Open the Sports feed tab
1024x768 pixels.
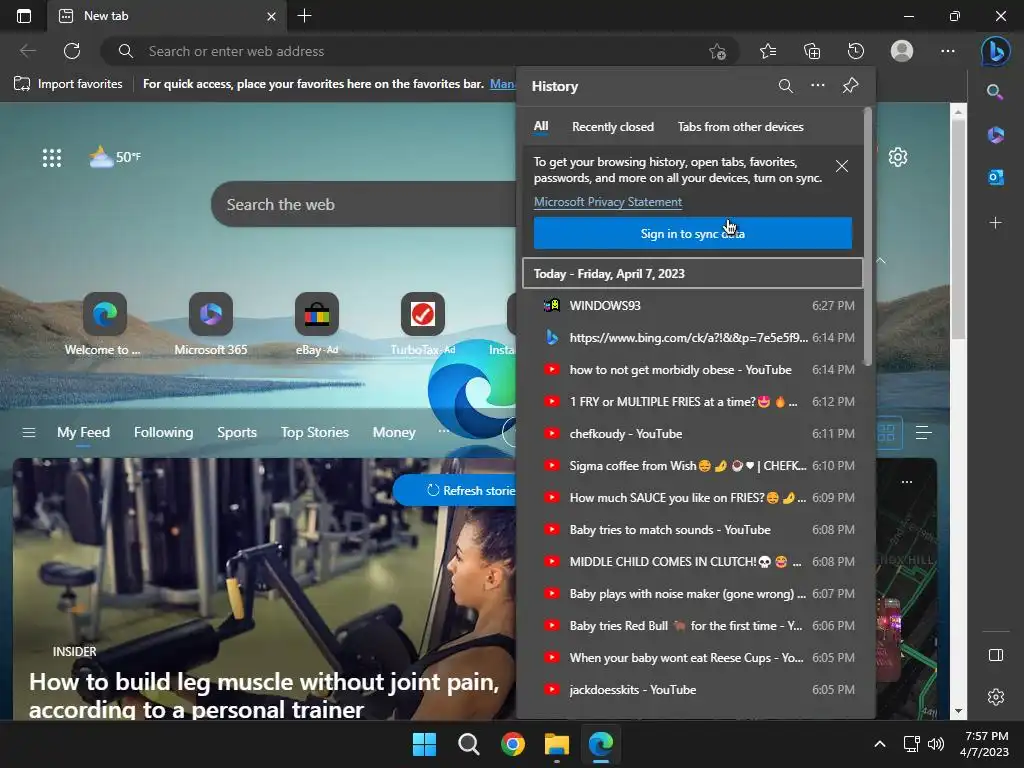tap(236, 432)
